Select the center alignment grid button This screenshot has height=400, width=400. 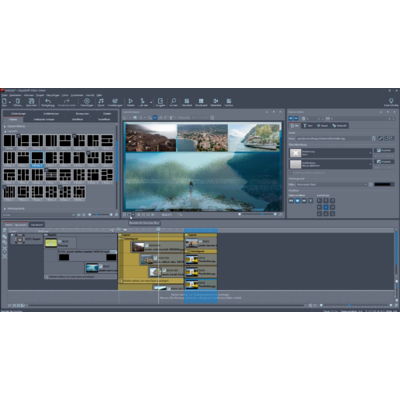[x=326, y=207]
